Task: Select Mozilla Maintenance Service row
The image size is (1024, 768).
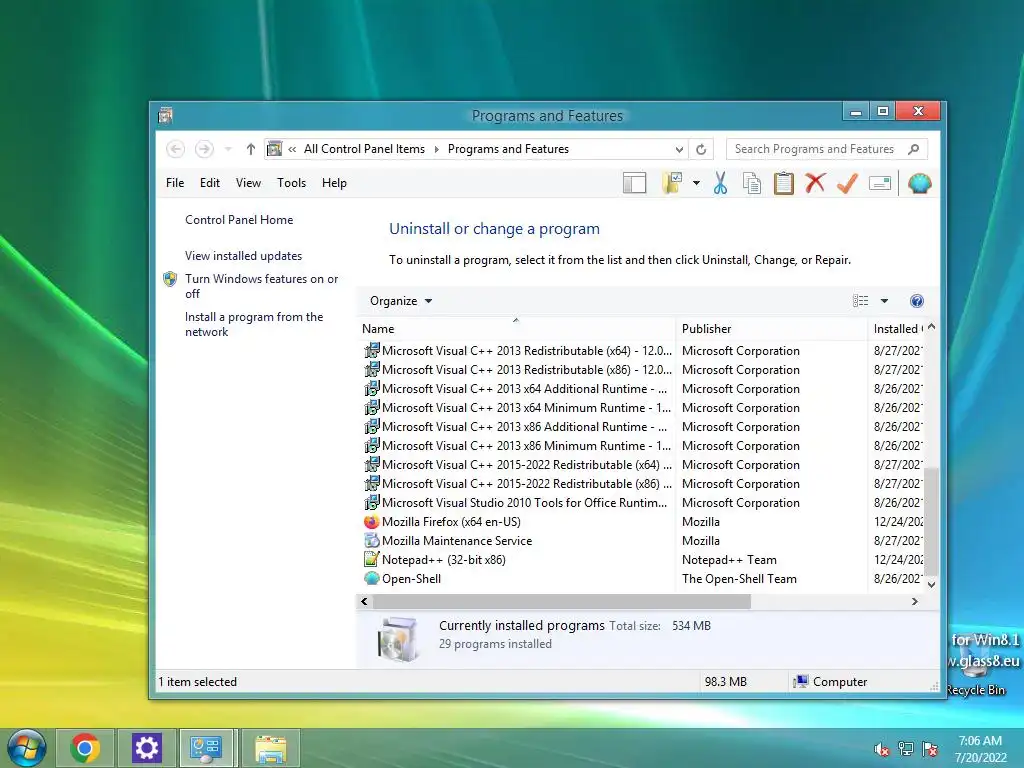Action: click(457, 541)
